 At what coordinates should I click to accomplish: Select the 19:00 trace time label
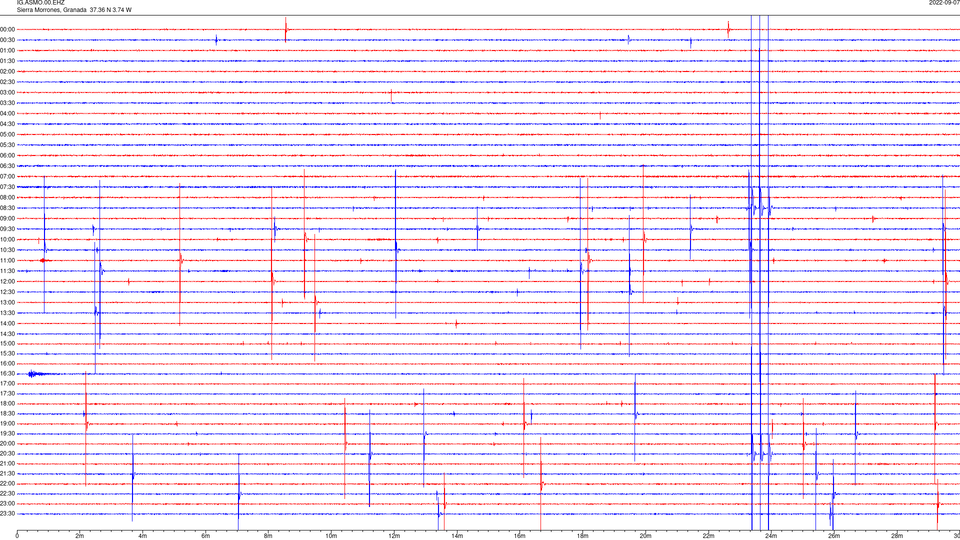(7, 423)
